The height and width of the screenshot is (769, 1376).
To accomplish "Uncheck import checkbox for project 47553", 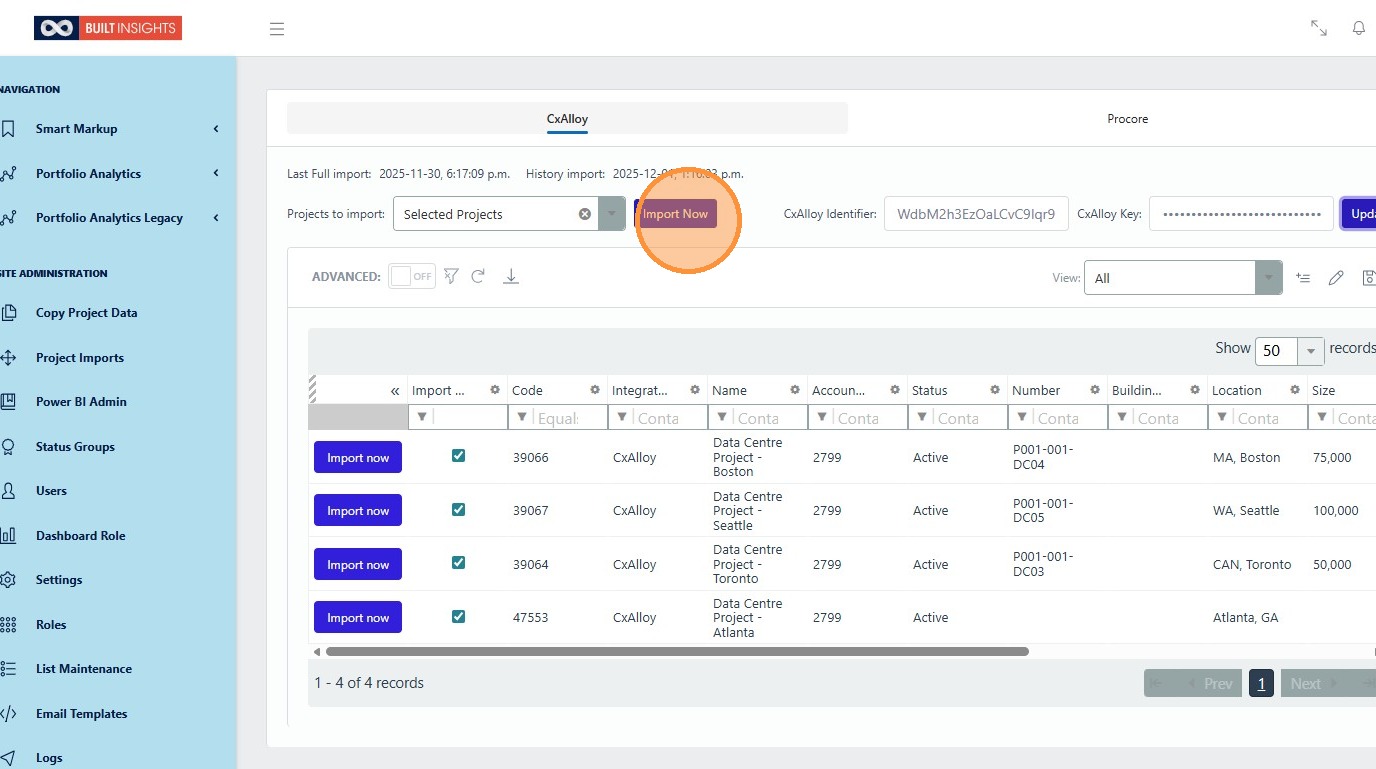I will click(458, 617).
